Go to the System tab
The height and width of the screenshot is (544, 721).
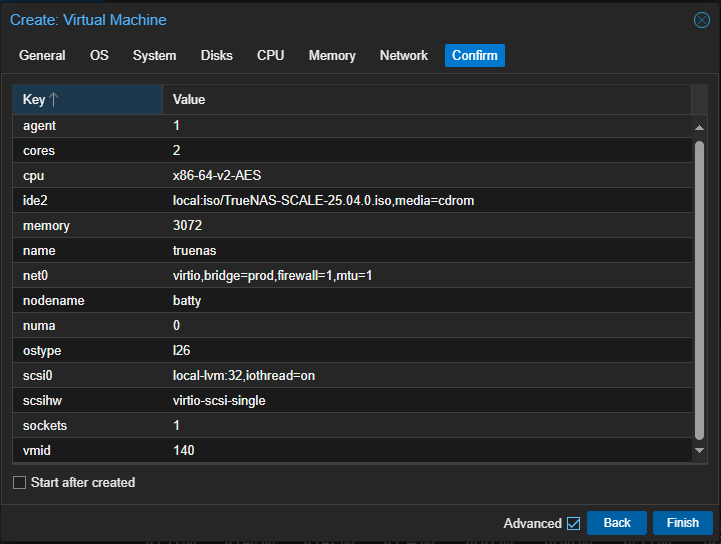pyautogui.click(x=154, y=56)
